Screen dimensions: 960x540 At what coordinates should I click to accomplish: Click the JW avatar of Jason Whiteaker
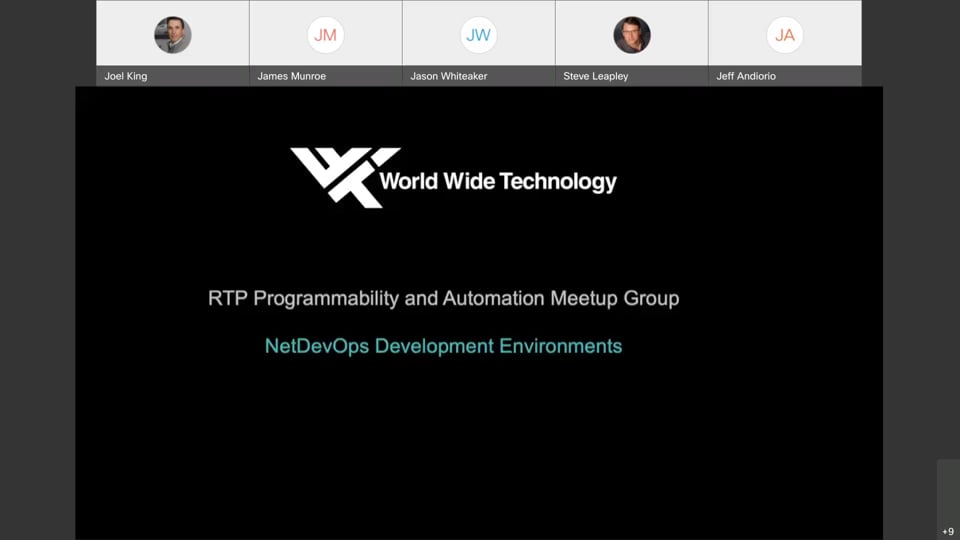(478, 35)
